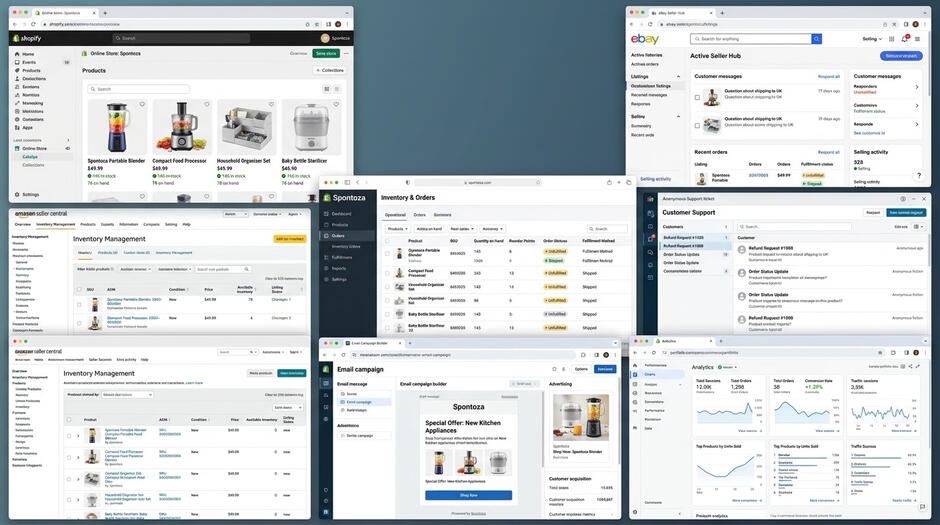This screenshot has width=940, height=525.
Task: Open eBay hamburger menu icon
Action: pyautogui.click(x=917, y=39)
